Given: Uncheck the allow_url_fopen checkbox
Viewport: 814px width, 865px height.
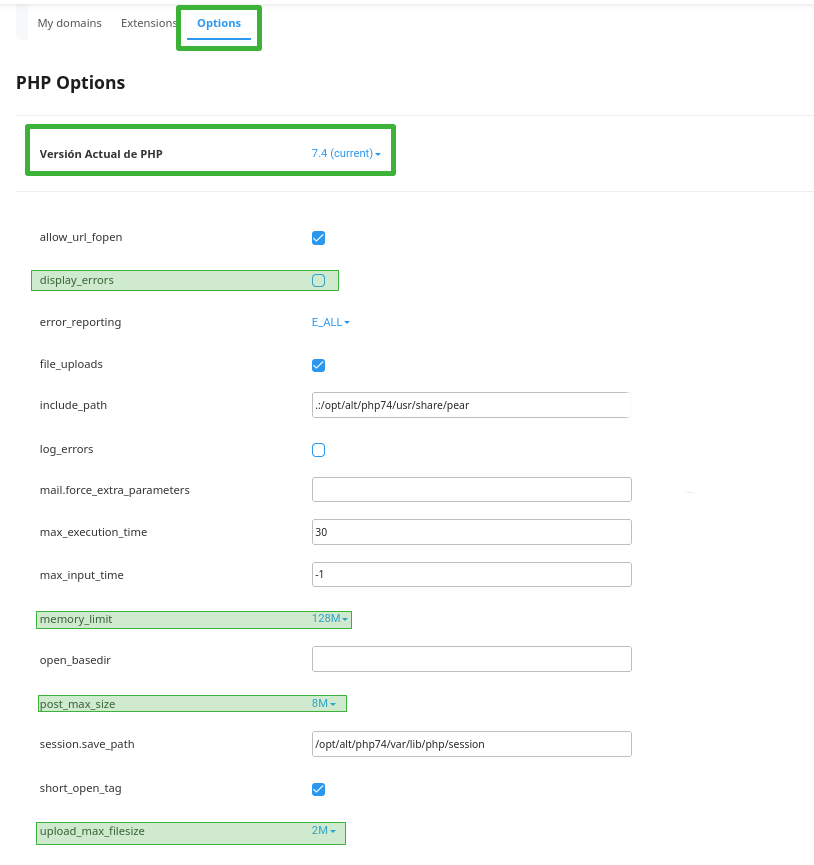Looking at the screenshot, I should (x=318, y=238).
